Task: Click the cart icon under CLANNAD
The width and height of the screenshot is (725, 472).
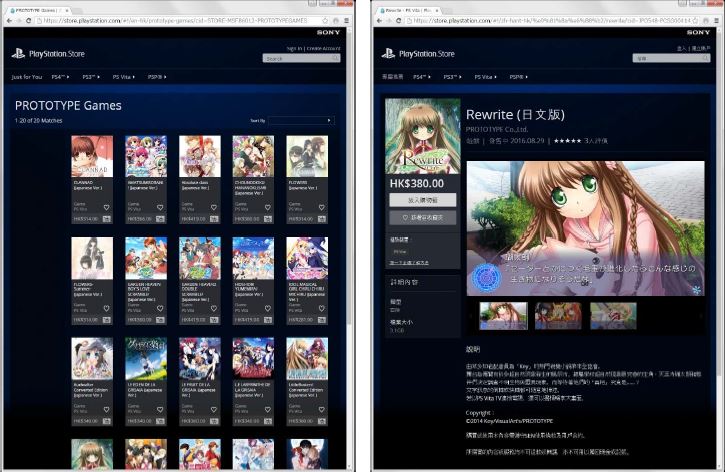Action: tap(106, 217)
